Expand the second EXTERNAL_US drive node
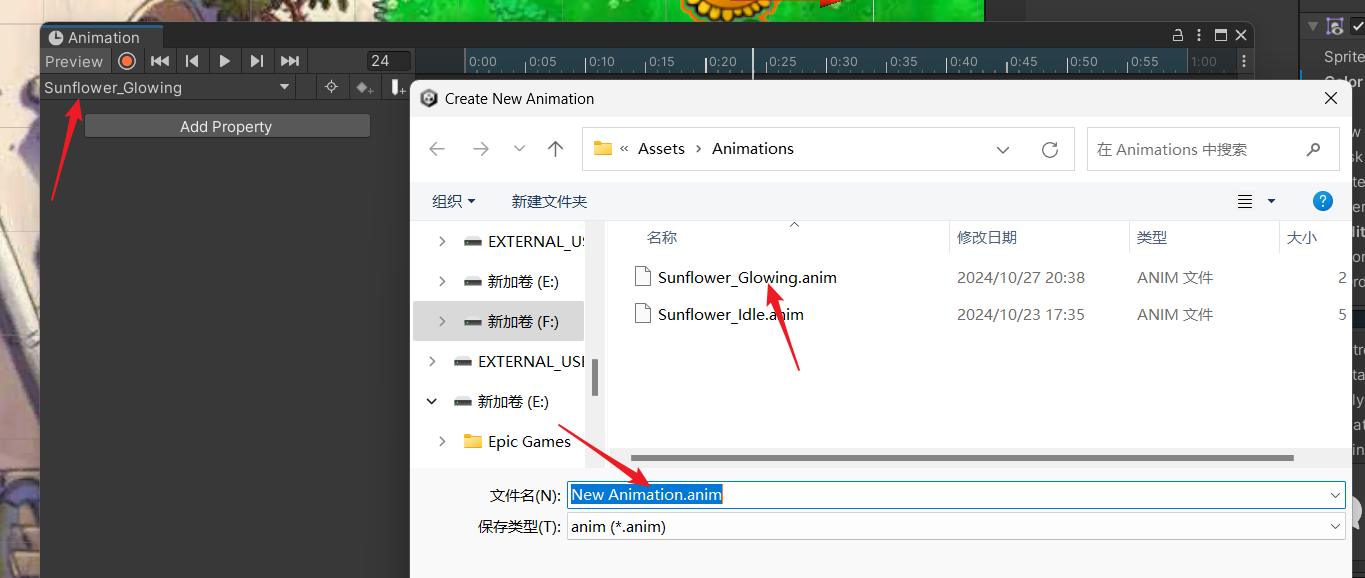This screenshot has width=1365, height=578. click(x=432, y=361)
